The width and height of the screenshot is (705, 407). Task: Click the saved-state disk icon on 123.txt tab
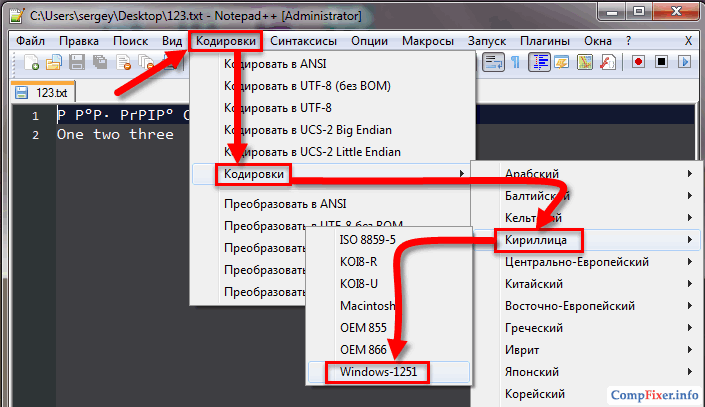(21, 93)
